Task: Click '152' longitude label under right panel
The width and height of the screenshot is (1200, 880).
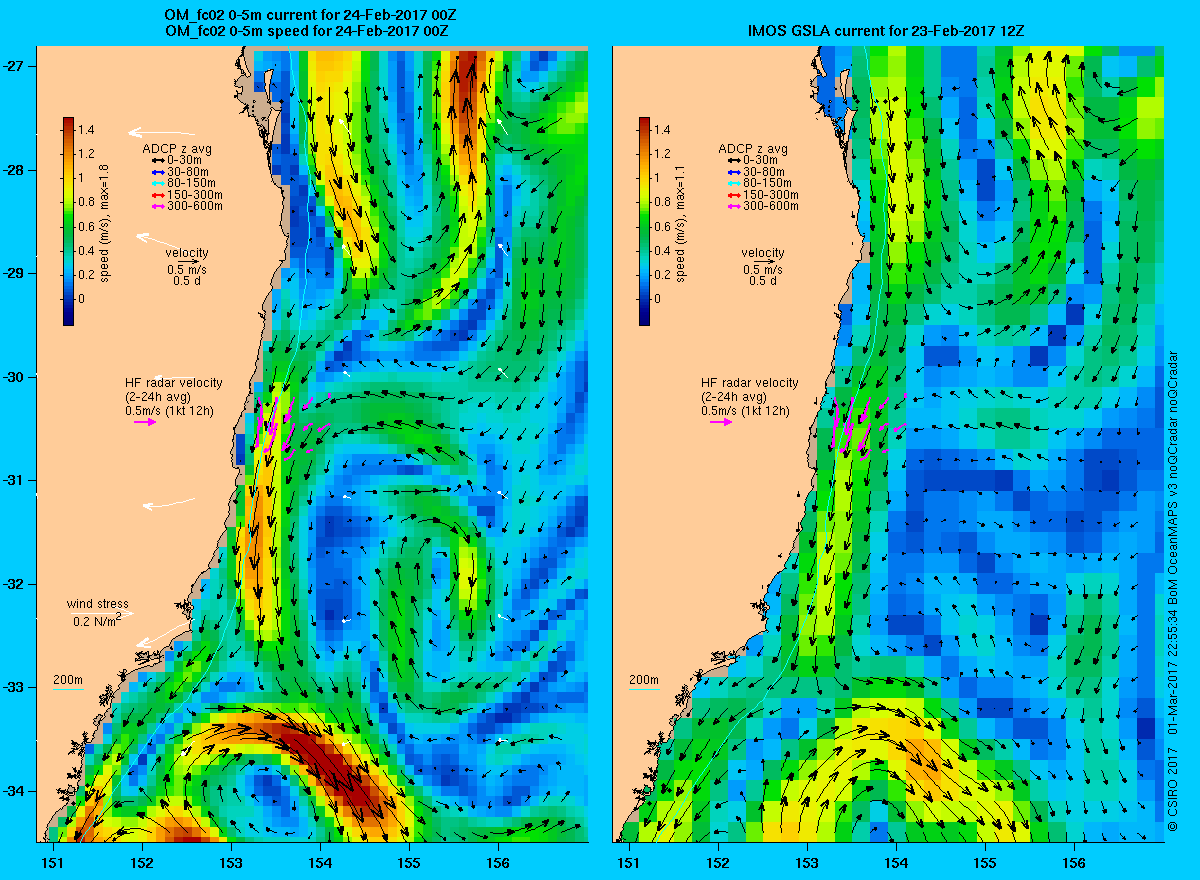Action: click(x=718, y=863)
